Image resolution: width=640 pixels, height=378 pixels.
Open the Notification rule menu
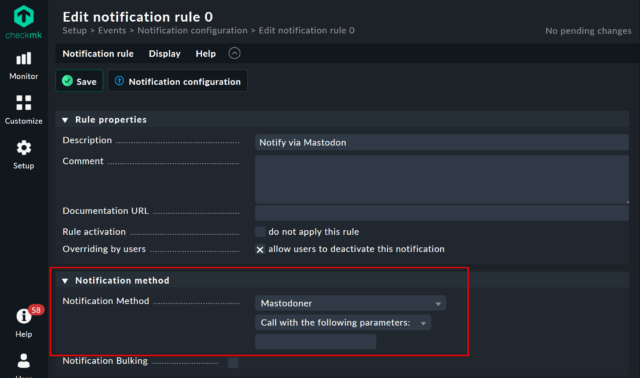(98, 53)
